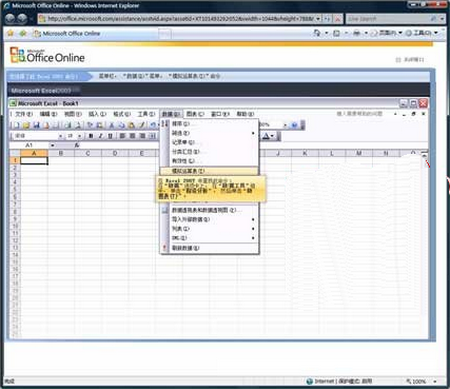The height and width of the screenshot is (389, 450).
Task: Click the font color A swatch button
Action: pyautogui.click(x=266, y=136)
